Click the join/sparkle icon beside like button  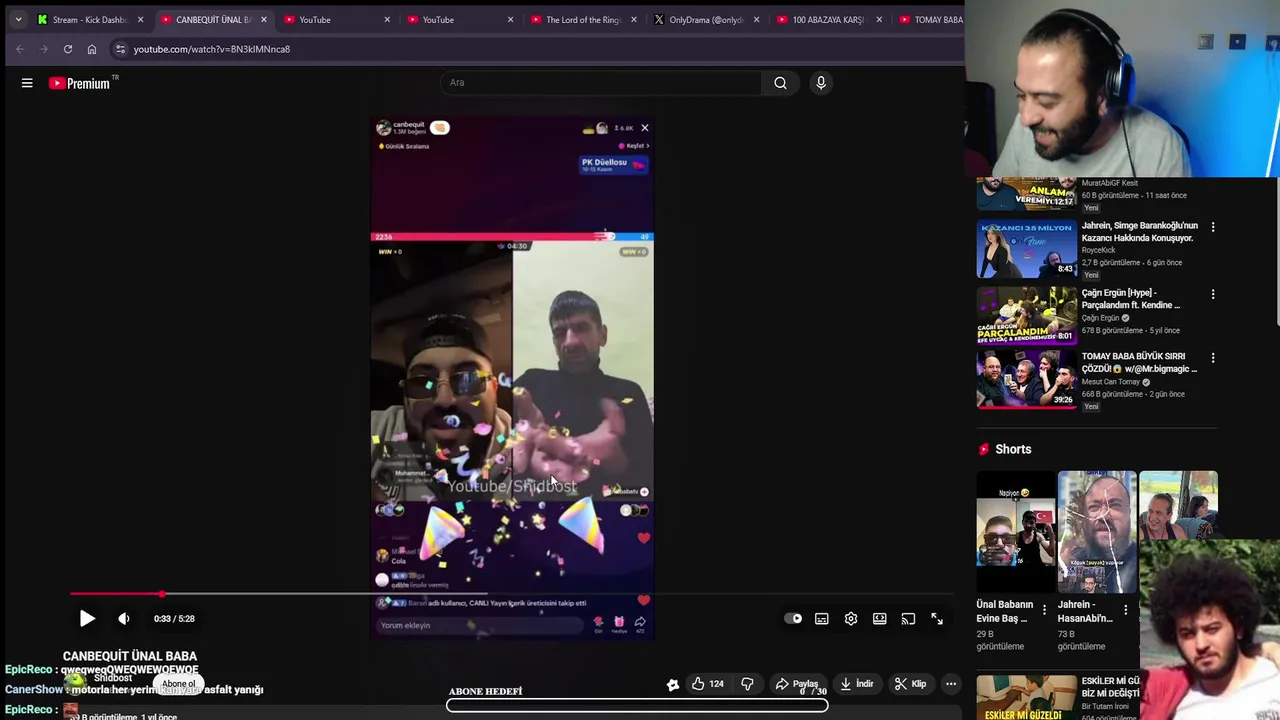673,684
